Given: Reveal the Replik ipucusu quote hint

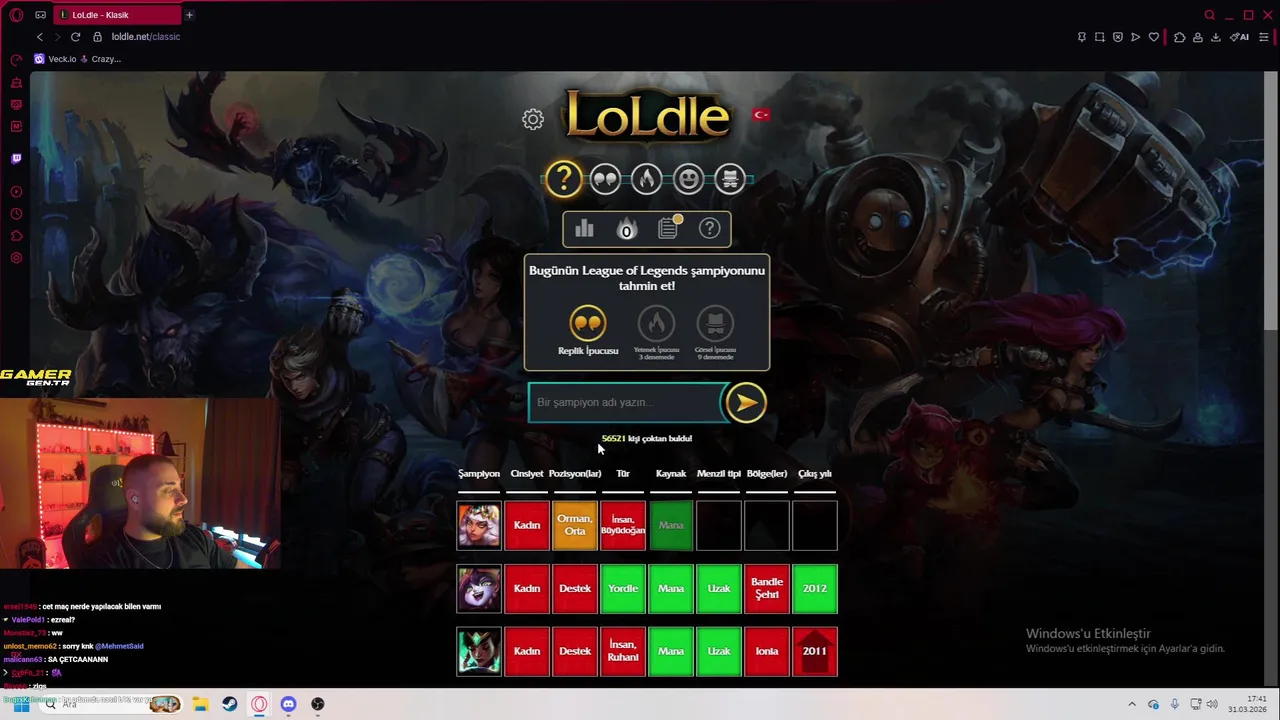Looking at the screenshot, I should point(588,331).
